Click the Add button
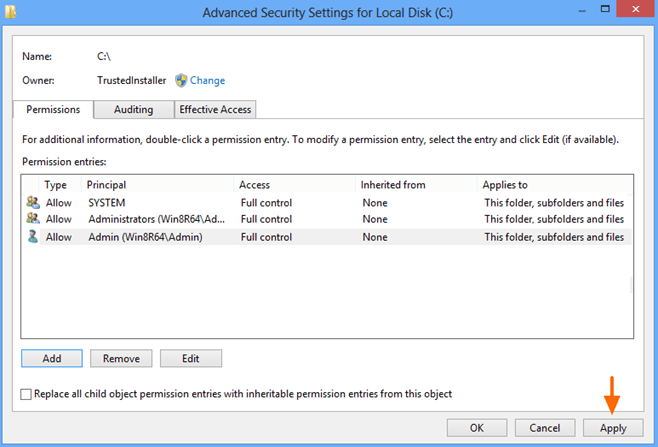The width and height of the screenshot is (658, 447). [x=52, y=358]
